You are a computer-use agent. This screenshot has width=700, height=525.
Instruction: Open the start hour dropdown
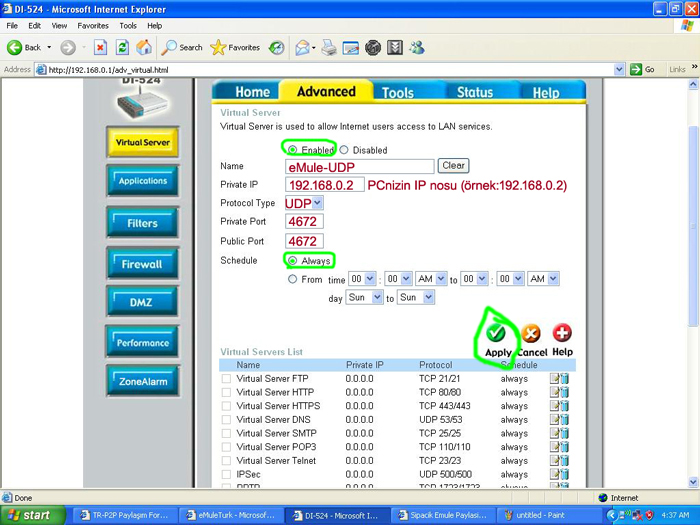pos(362,279)
